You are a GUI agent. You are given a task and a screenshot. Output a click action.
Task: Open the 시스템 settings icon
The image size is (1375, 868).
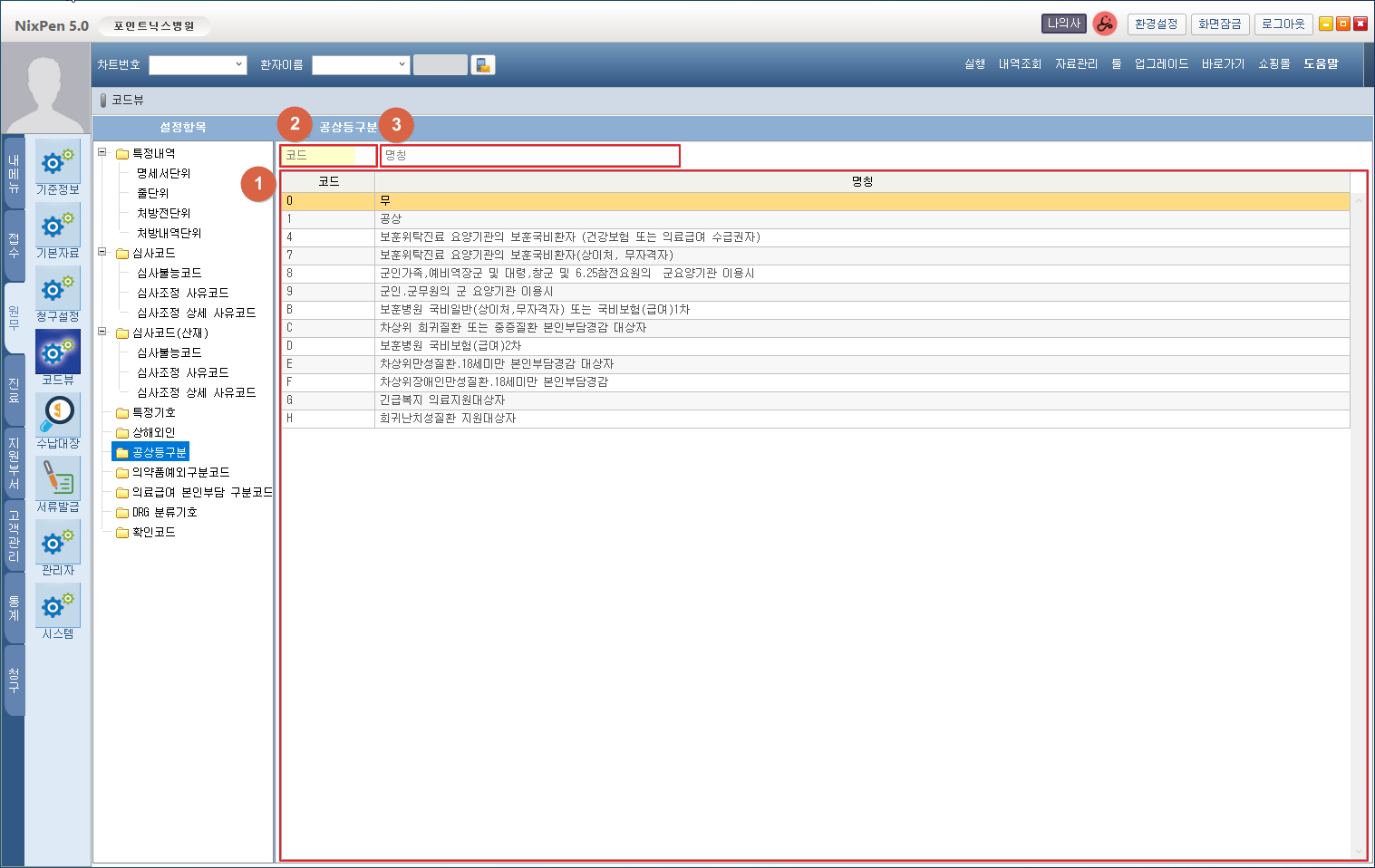pyautogui.click(x=58, y=606)
